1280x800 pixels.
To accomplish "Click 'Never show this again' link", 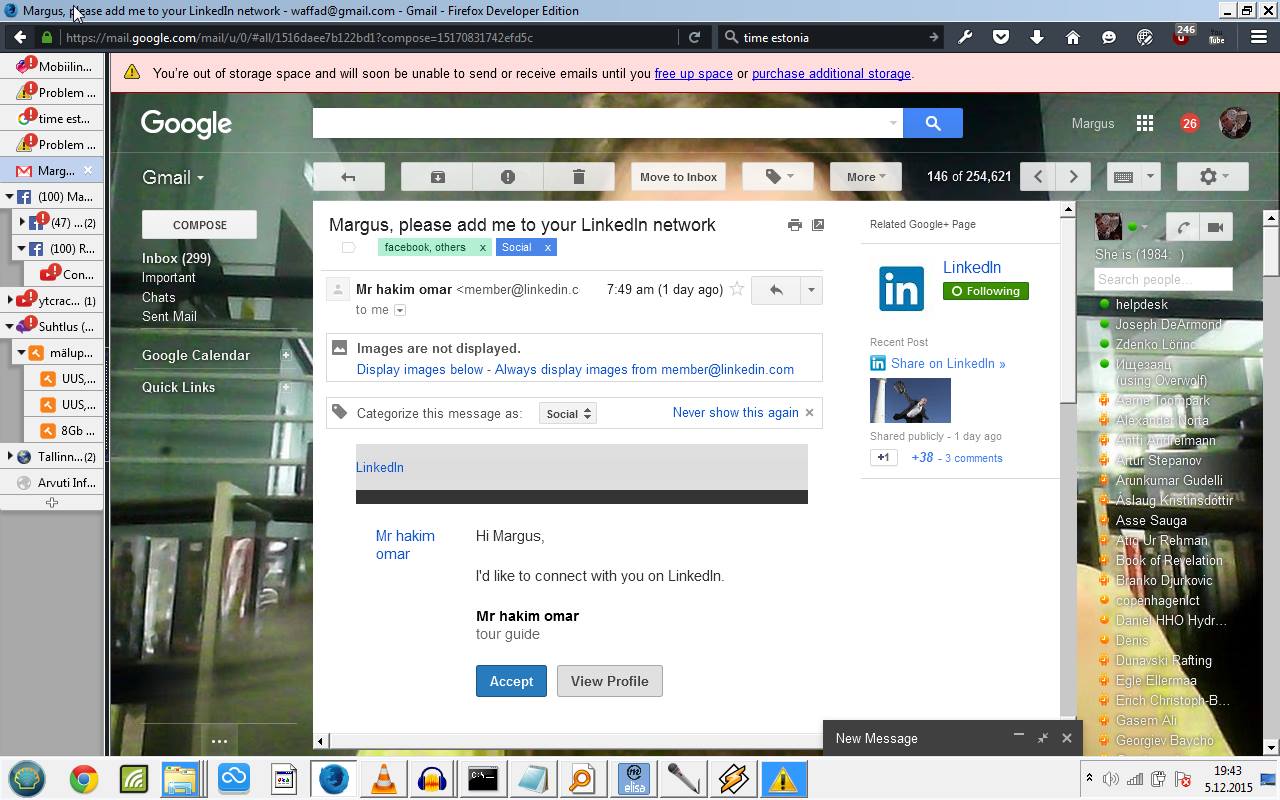I will click(735, 412).
